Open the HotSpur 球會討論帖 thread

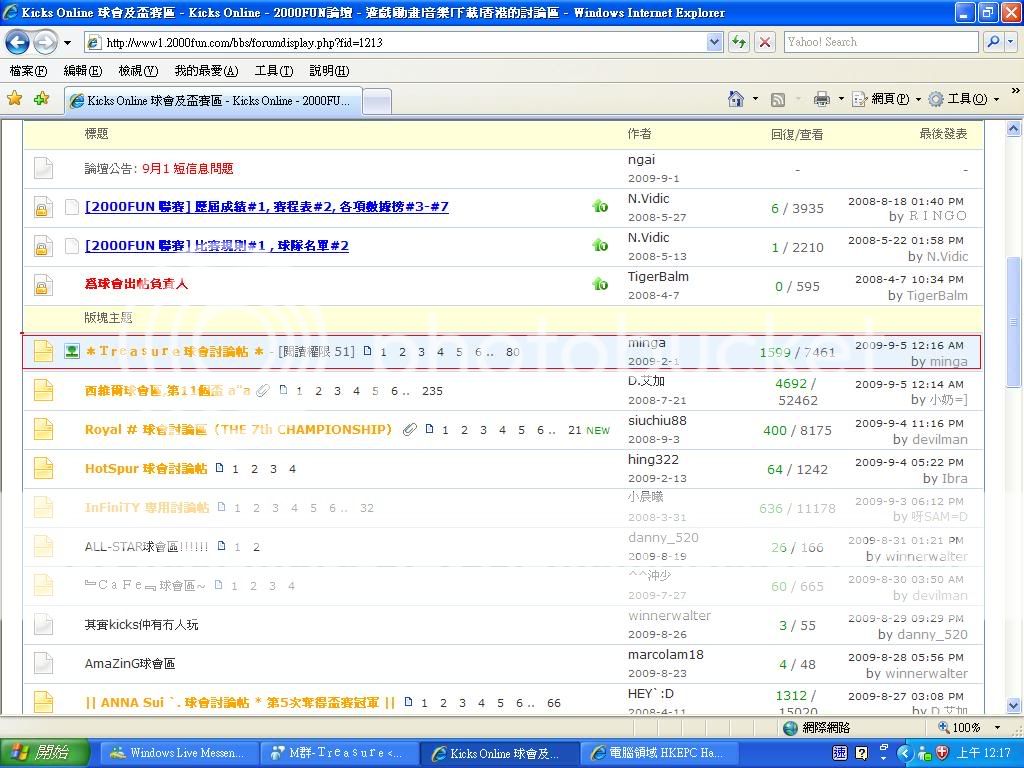point(146,468)
